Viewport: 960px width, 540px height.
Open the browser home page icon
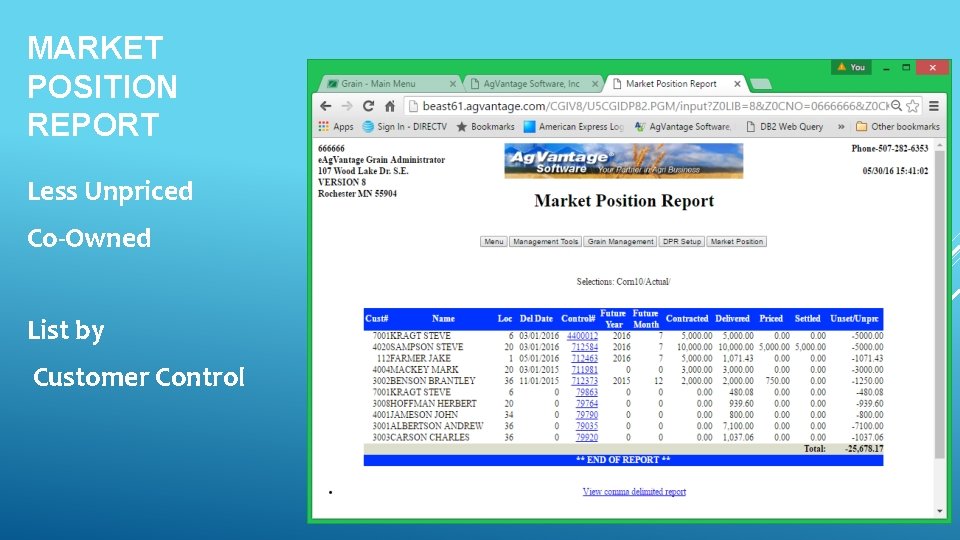[x=389, y=106]
